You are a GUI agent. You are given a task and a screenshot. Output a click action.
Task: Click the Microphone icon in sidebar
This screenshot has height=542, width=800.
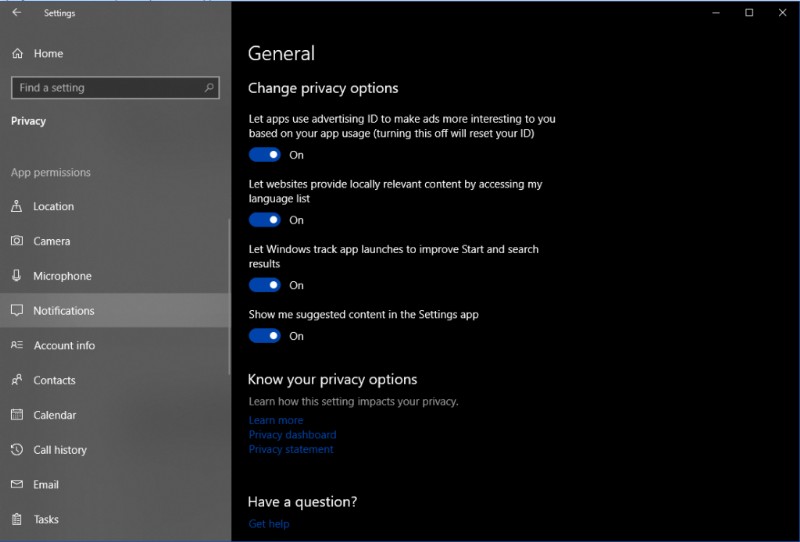coord(17,276)
